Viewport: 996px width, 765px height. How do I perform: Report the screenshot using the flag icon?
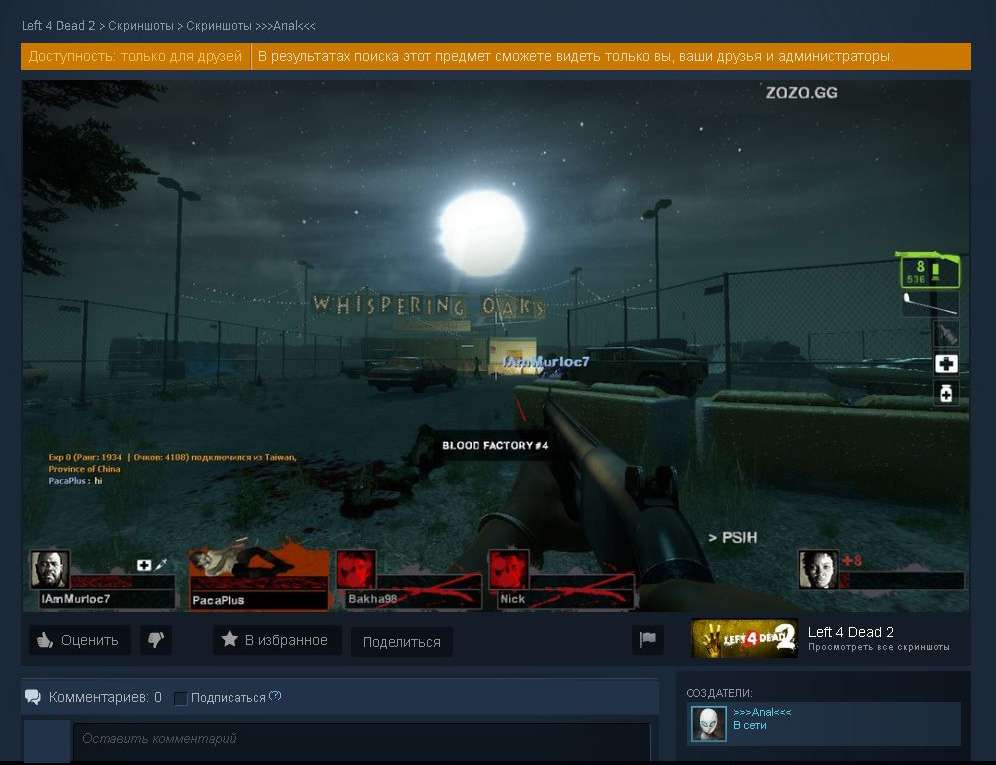pos(647,640)
